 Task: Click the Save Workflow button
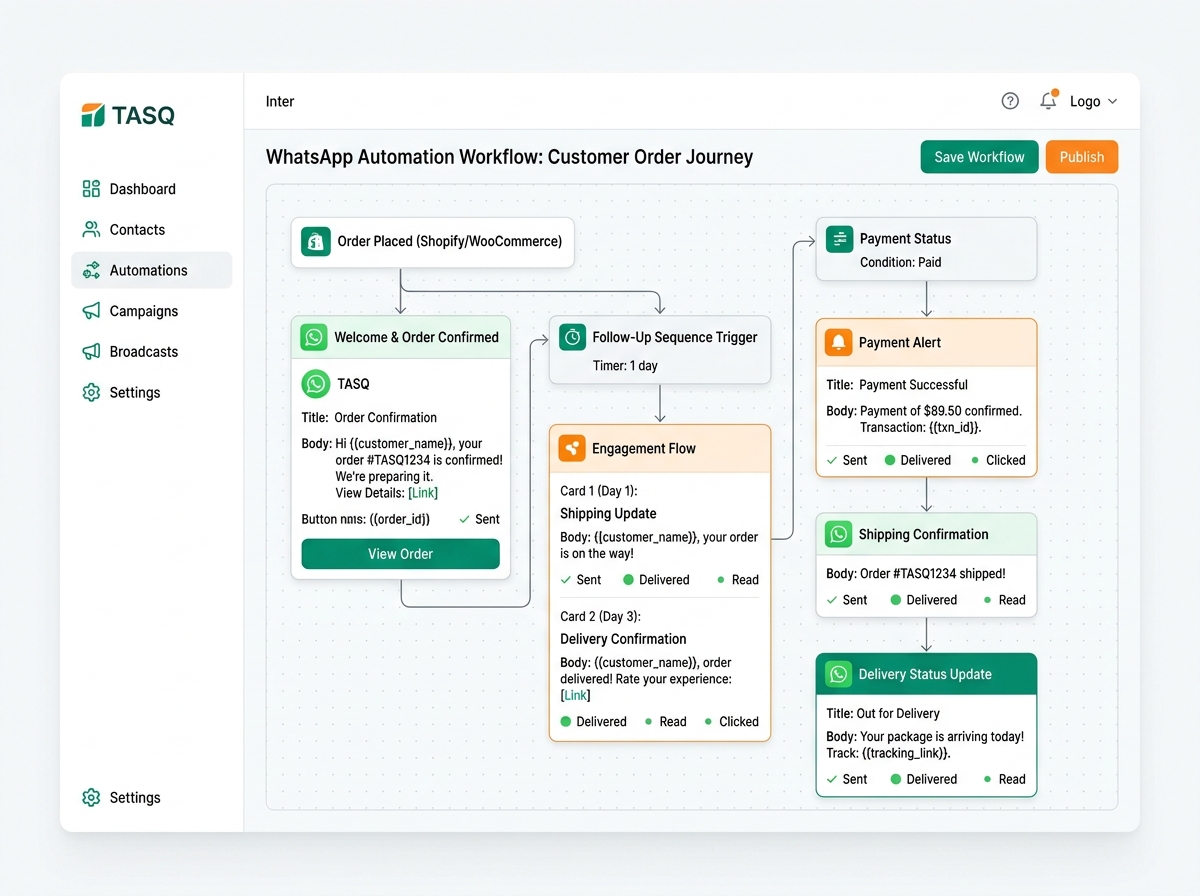(x=979, y=157)
